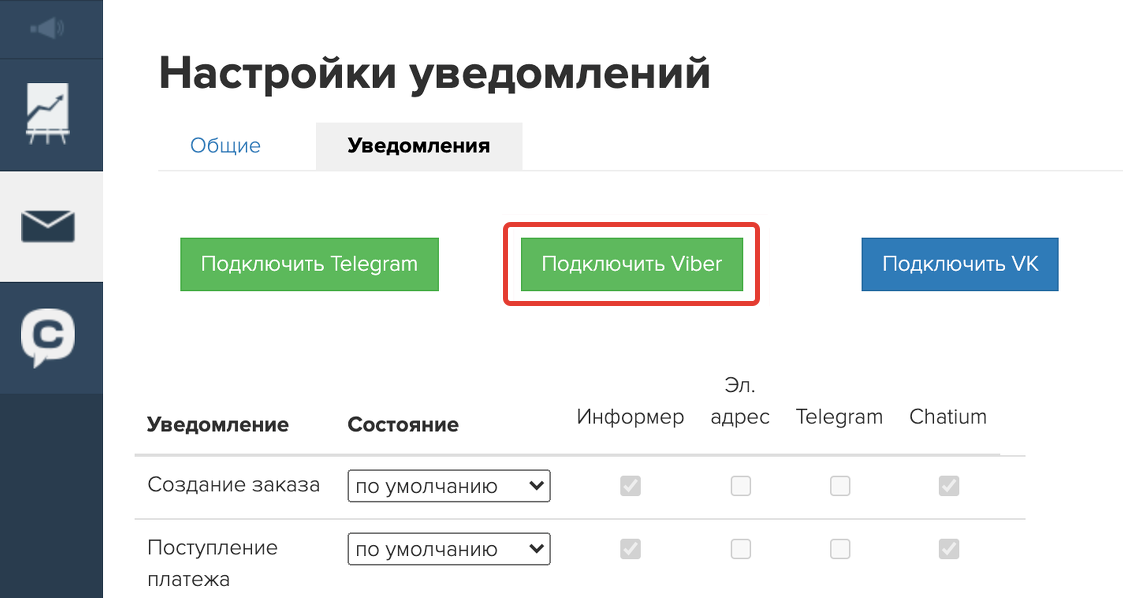Open the Chatium chat bubble icon
The image size is (1123, 598).
tap(48, 337)
